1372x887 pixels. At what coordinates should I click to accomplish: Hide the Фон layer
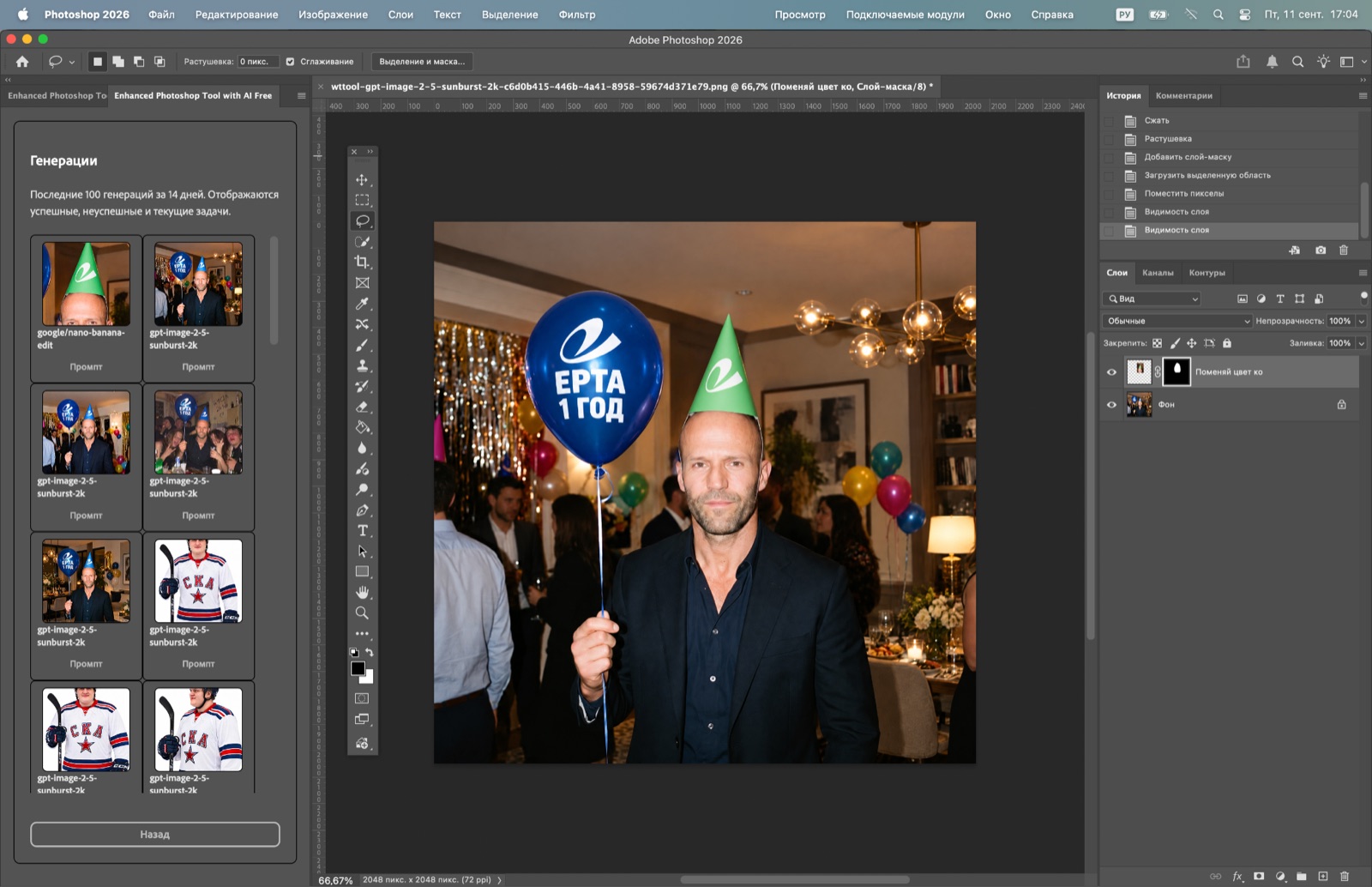point(1111,405)
